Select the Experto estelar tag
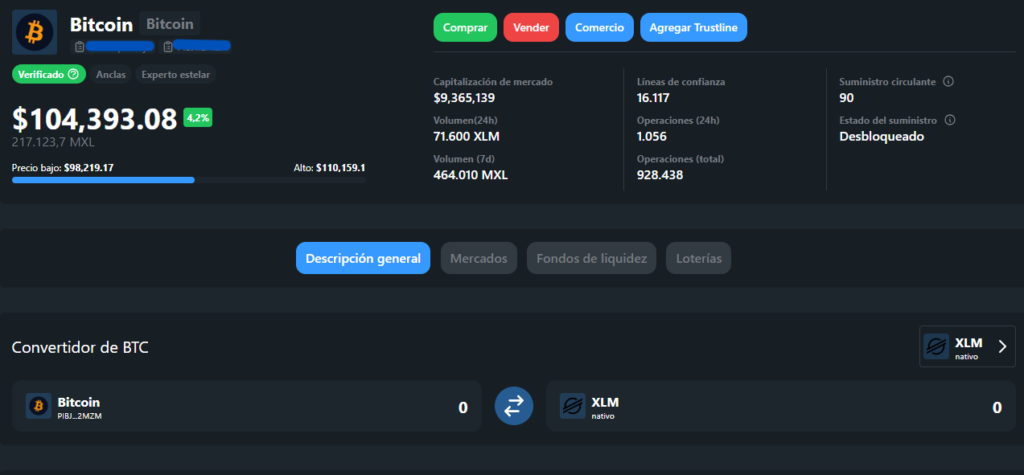1024x475 pixels. [176, 74]
